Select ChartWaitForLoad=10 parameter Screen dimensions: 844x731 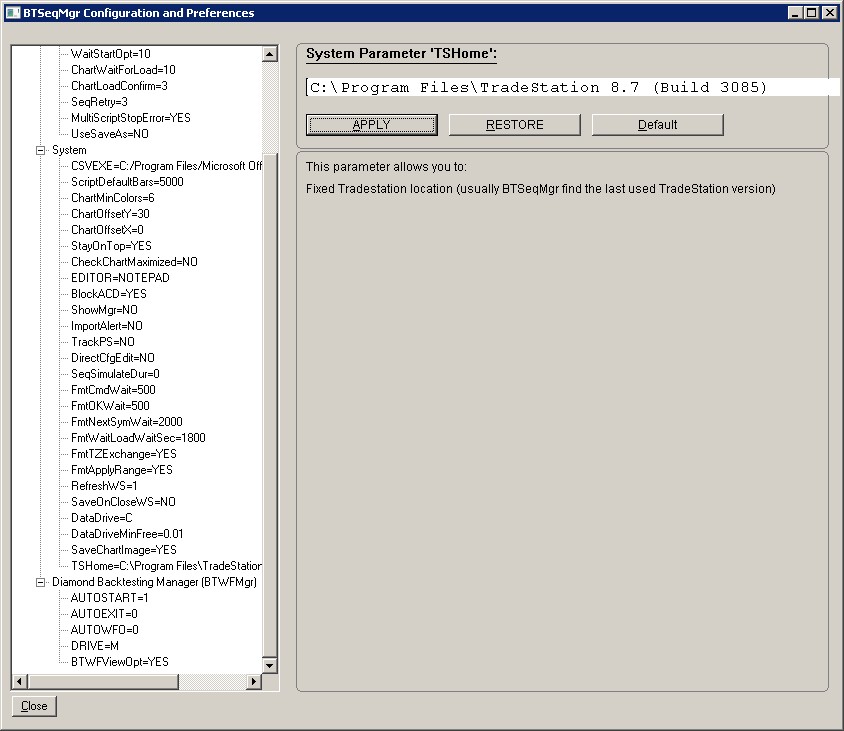[x=123, y=70]
